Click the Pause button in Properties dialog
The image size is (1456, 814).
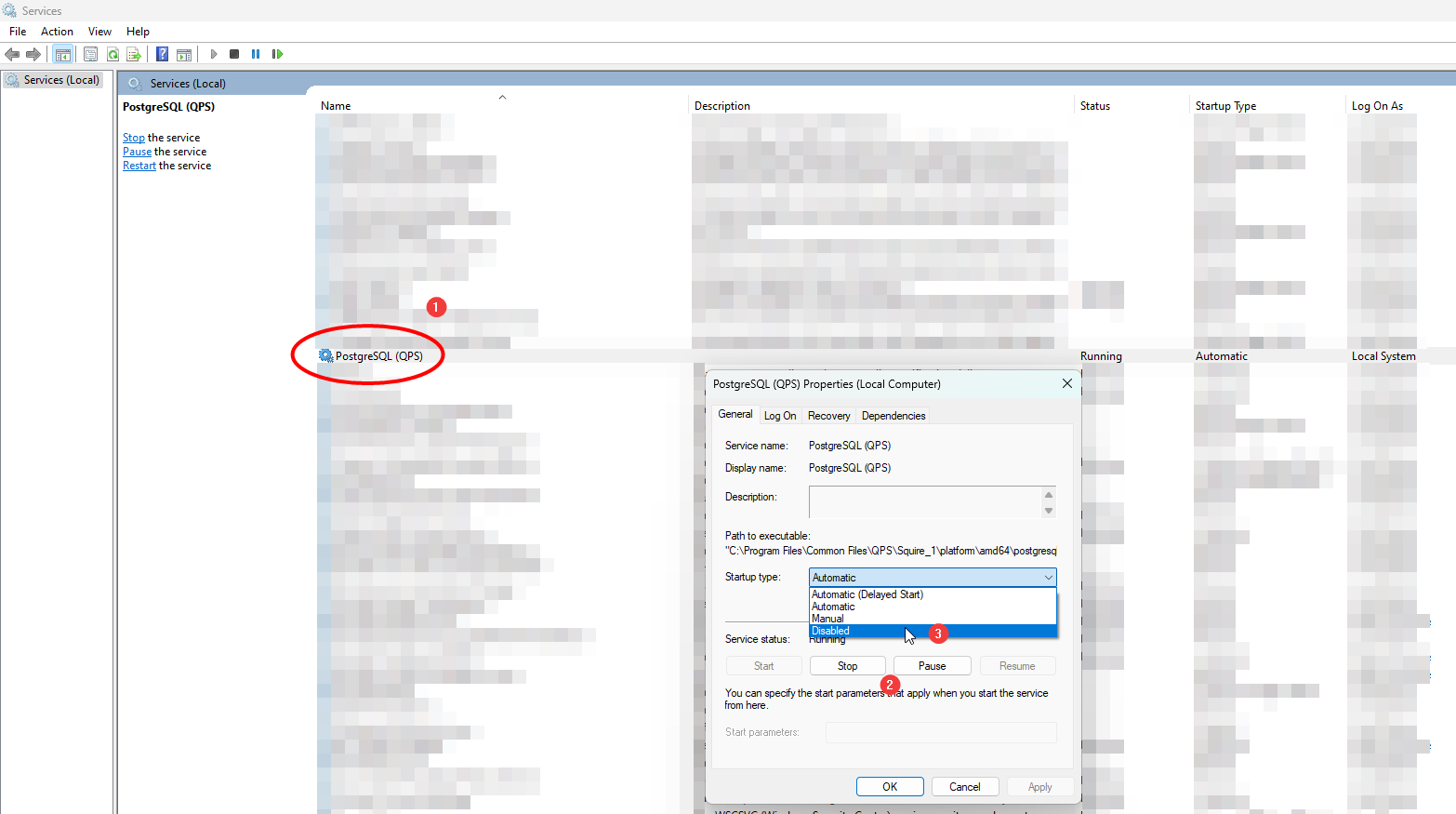933,666
